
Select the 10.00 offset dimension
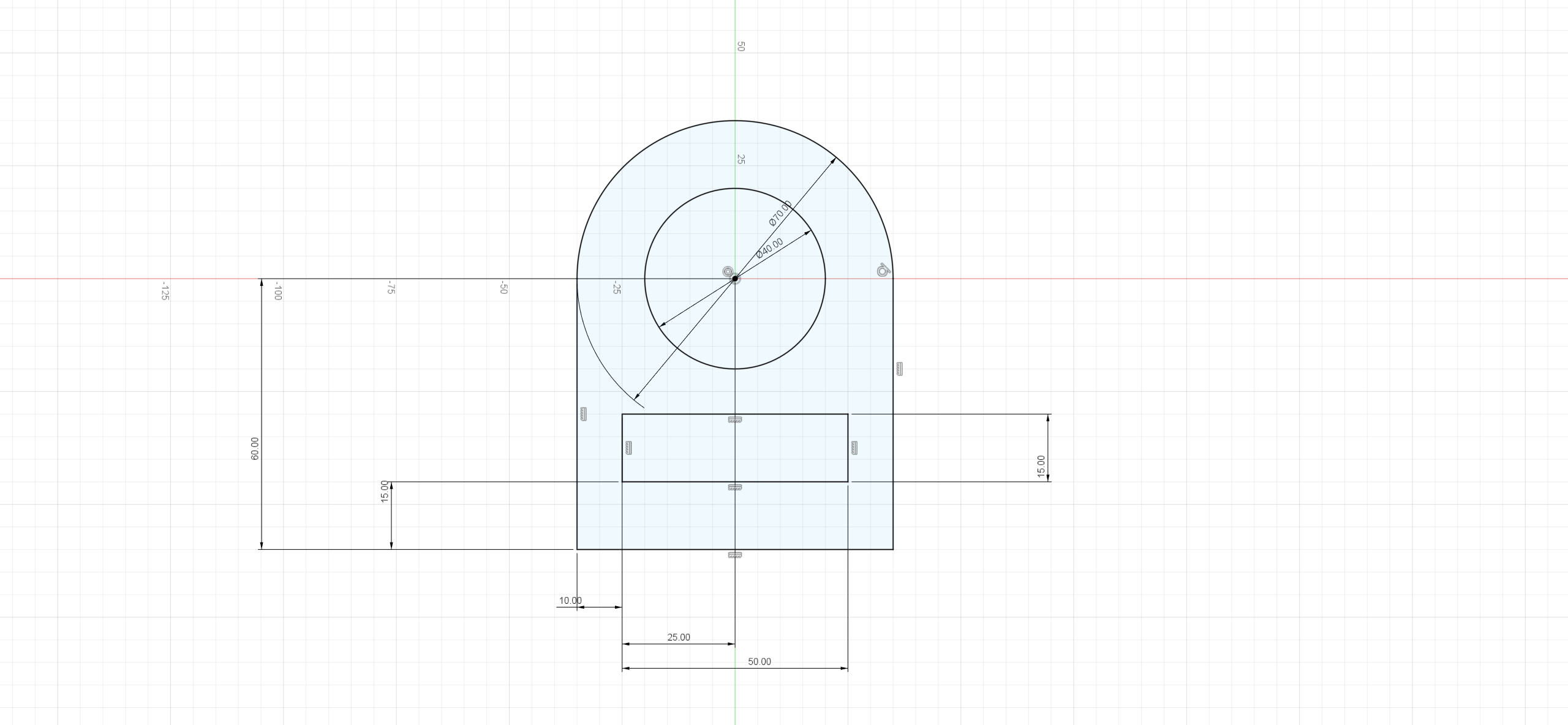click(x=570, y=601)
